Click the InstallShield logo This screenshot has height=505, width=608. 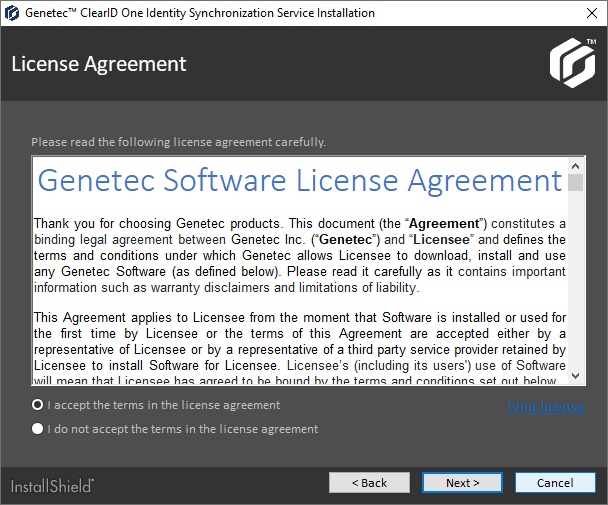pos(52,486)
